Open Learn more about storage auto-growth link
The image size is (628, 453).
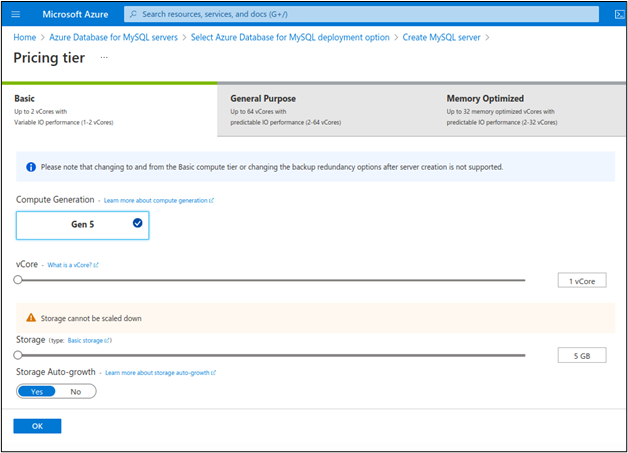[x=160, y=372]
